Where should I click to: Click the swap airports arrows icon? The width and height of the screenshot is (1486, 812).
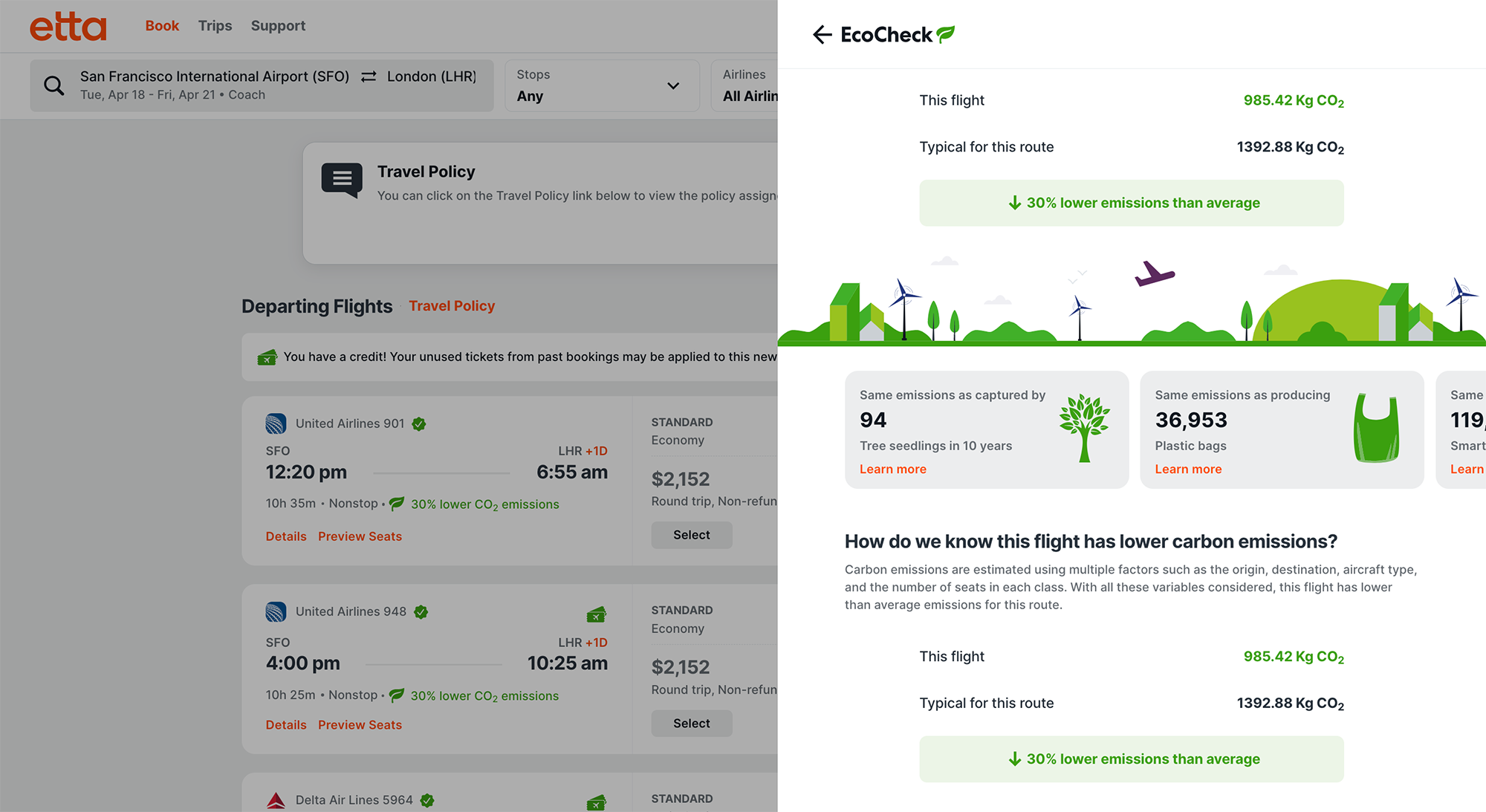coord(369,77)
